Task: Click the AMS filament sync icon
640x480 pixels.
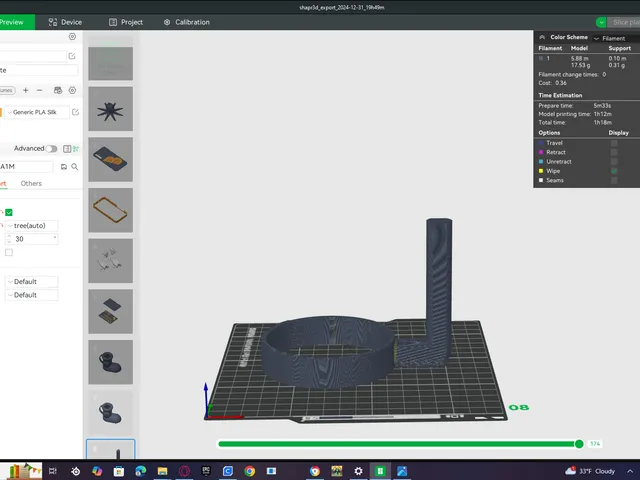Action: 58,90
